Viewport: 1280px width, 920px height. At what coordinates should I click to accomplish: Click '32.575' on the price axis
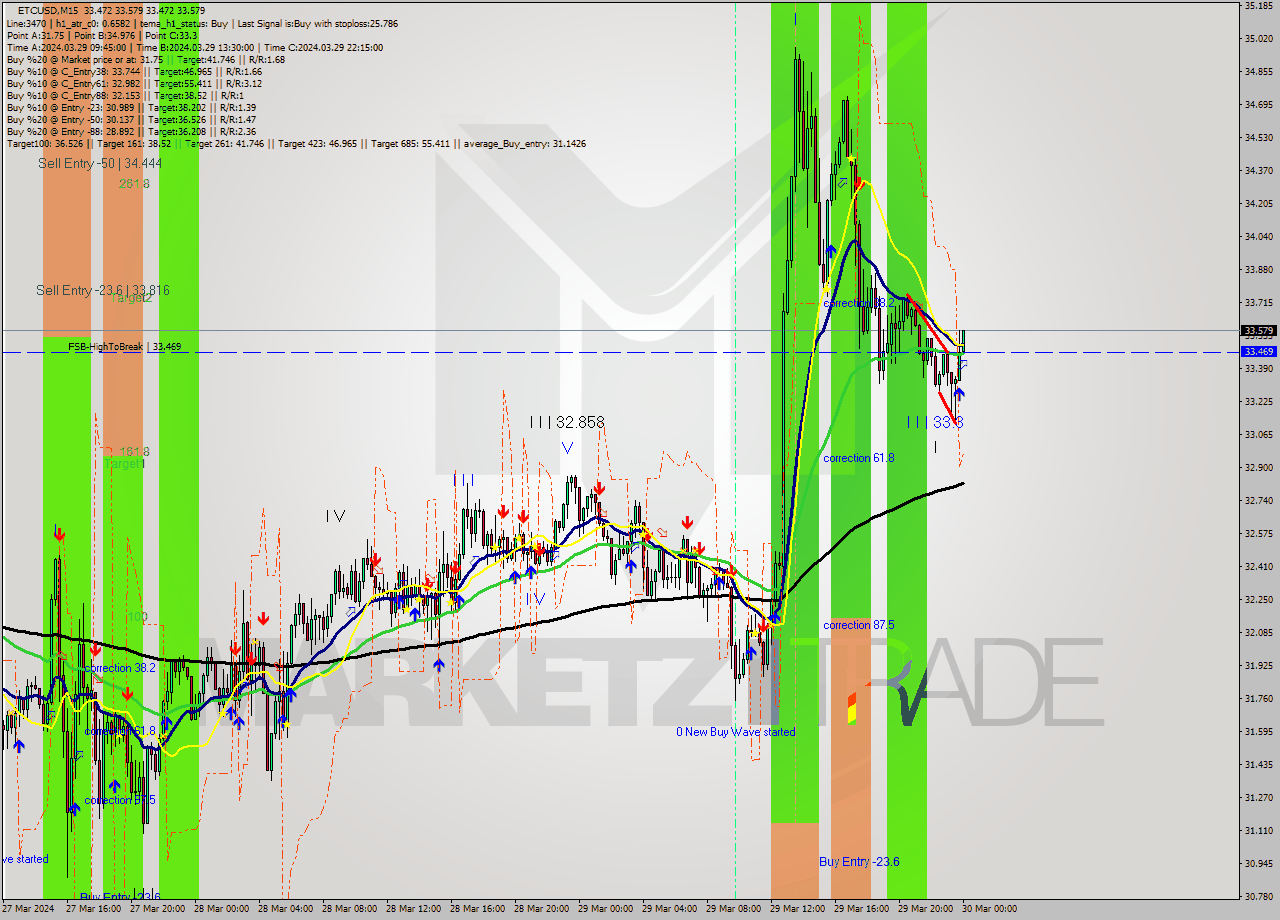(x=1258, y=533)
